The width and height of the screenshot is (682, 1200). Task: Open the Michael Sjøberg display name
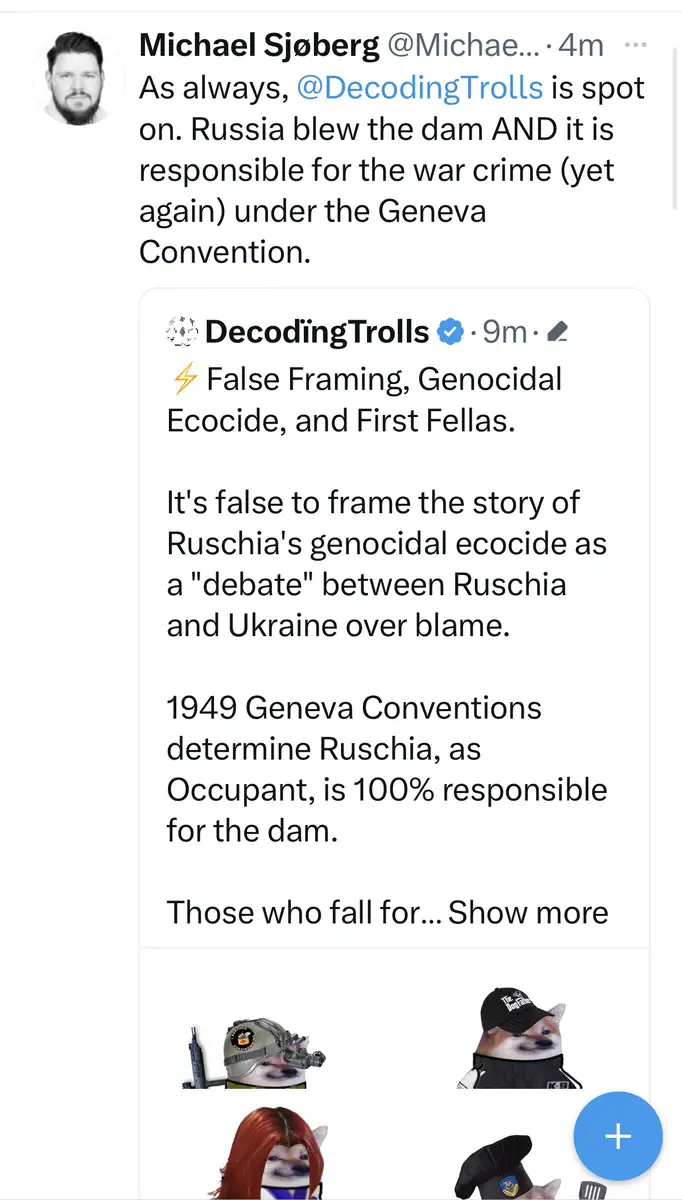[x=259, y=45]
